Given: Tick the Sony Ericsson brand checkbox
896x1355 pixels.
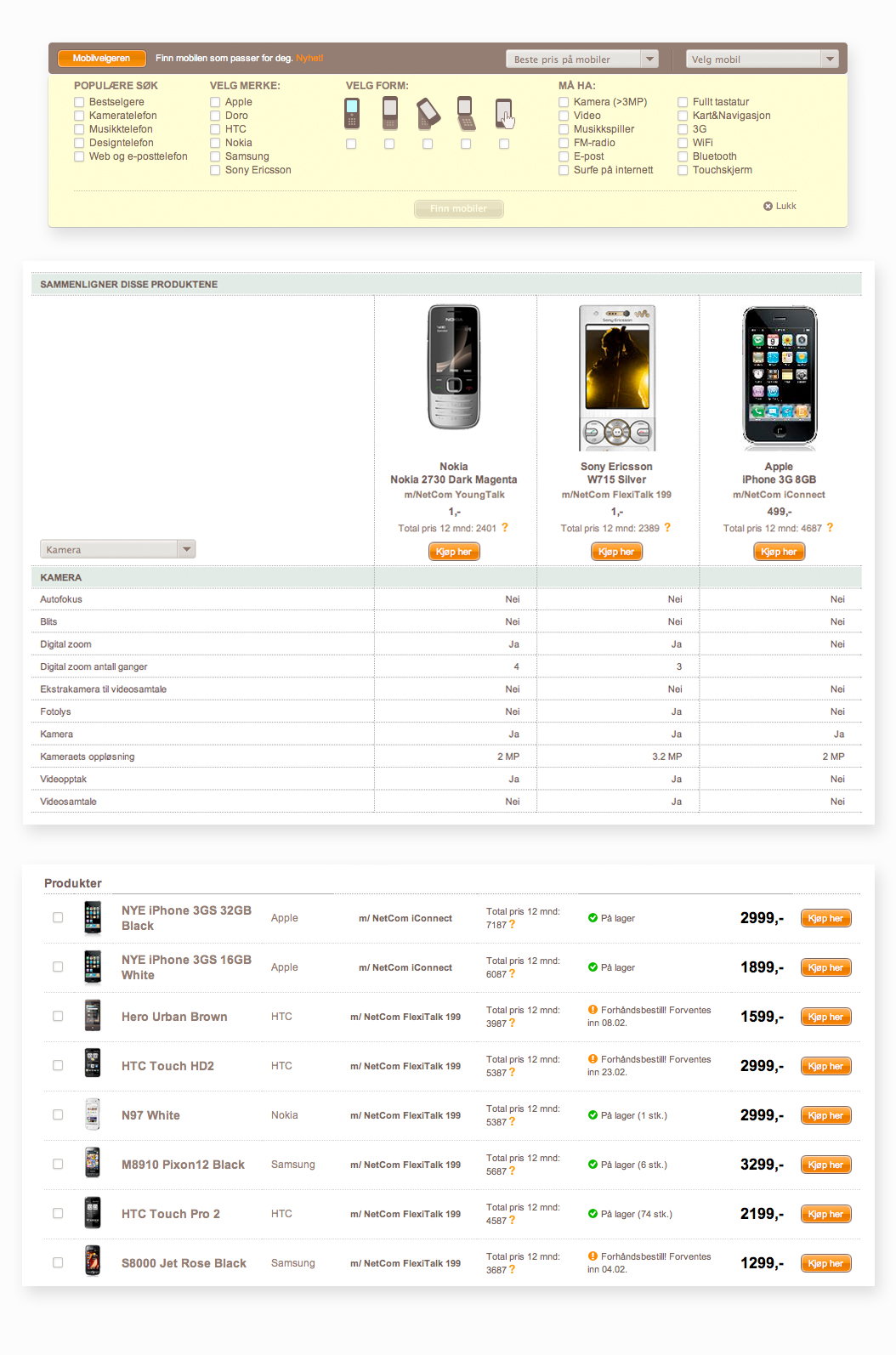Looking at the screenshot, I should pyautogui.click(x=215, y=170).
